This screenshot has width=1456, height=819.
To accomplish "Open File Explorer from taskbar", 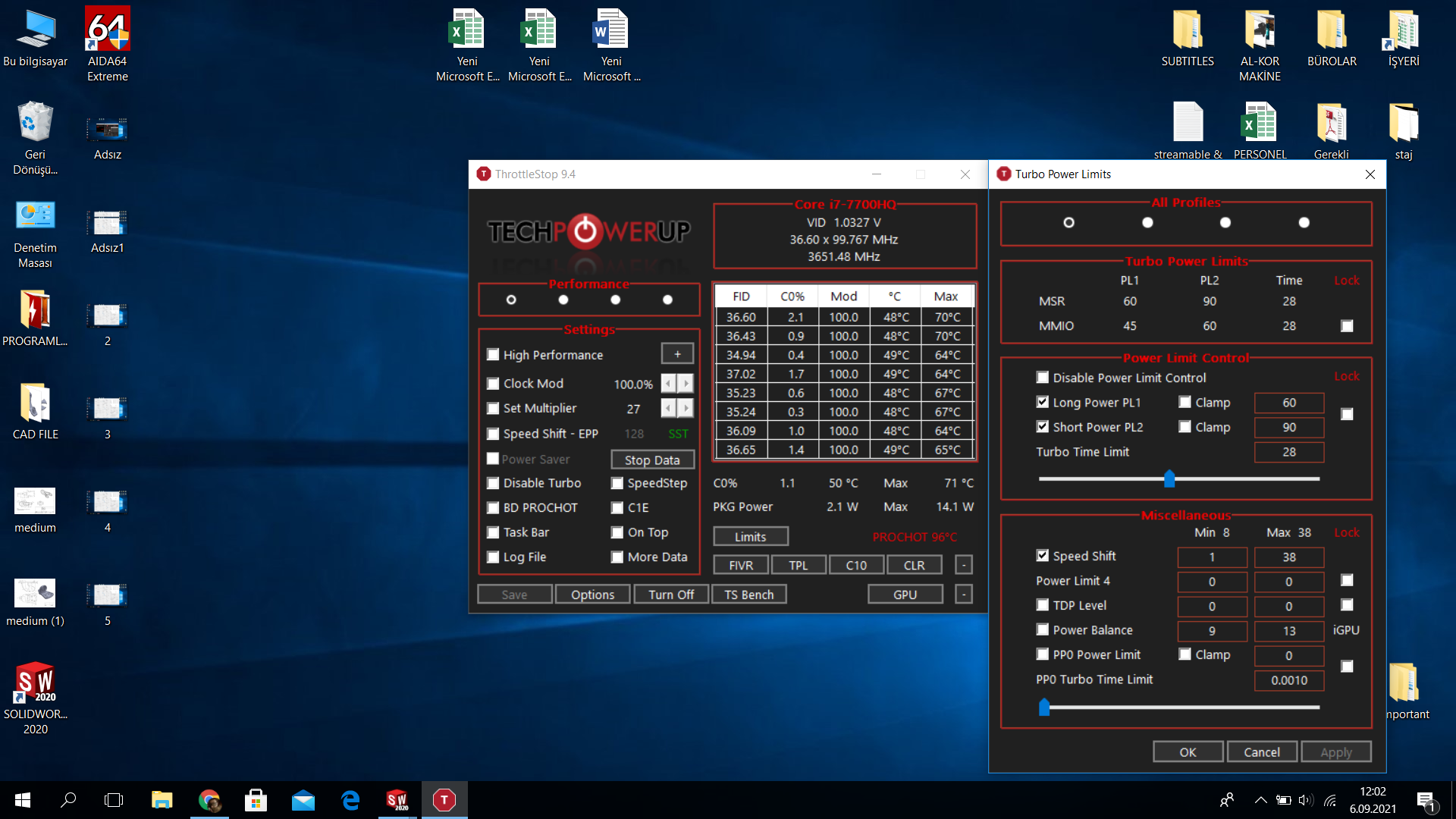I will (162, 800).
